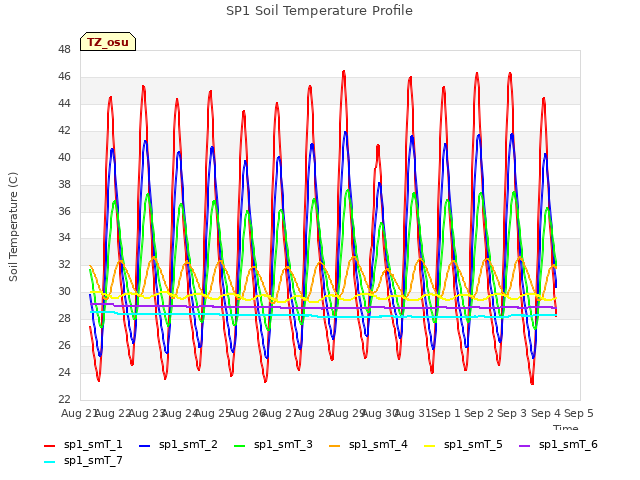The width and height of the screenshot is (640, 480).
Task: Click the y-axis tick label 46
Action: coord(64,76)
